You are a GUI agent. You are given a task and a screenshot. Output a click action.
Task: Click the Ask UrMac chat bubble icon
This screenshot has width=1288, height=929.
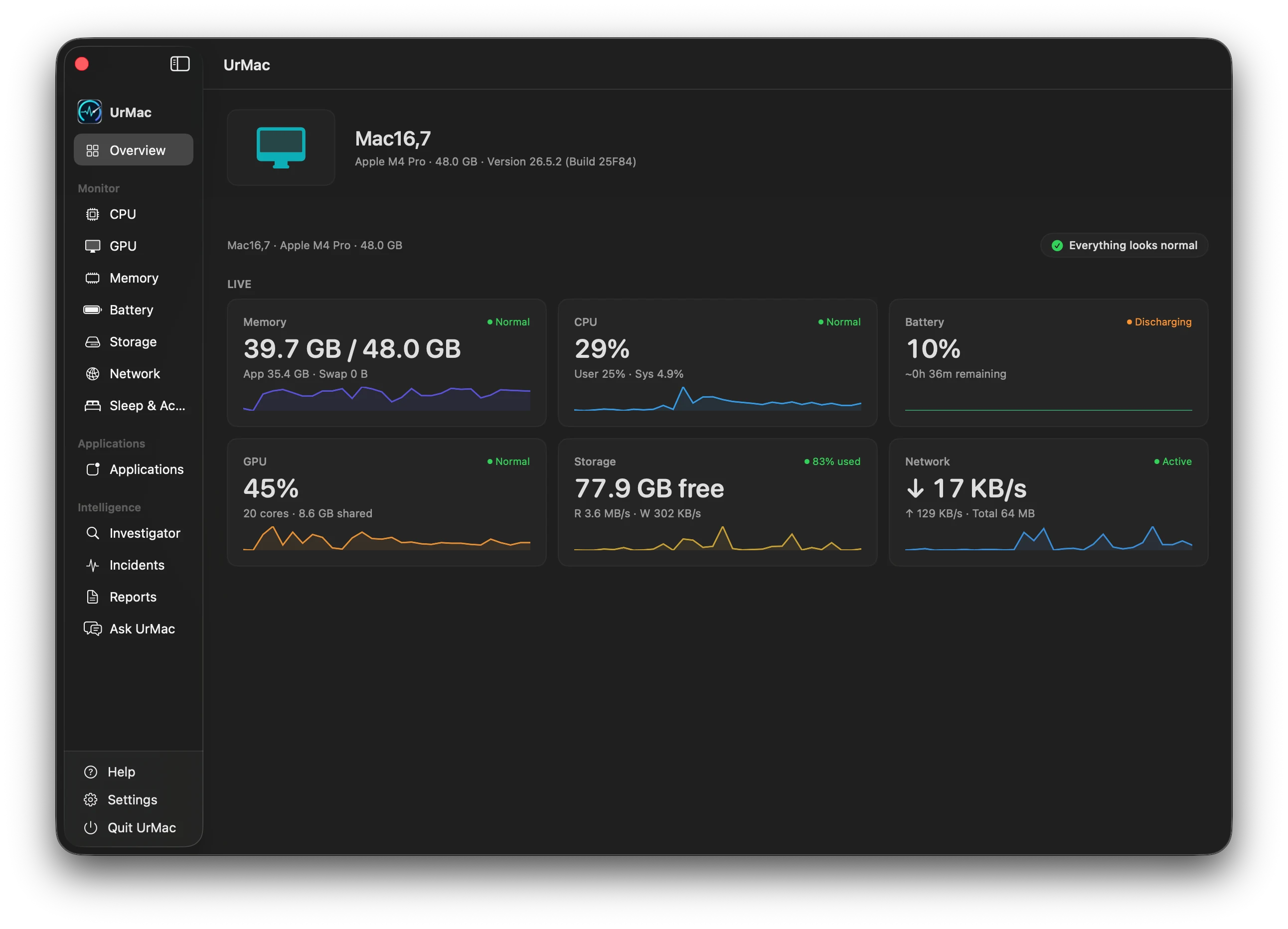coord(92,628)
